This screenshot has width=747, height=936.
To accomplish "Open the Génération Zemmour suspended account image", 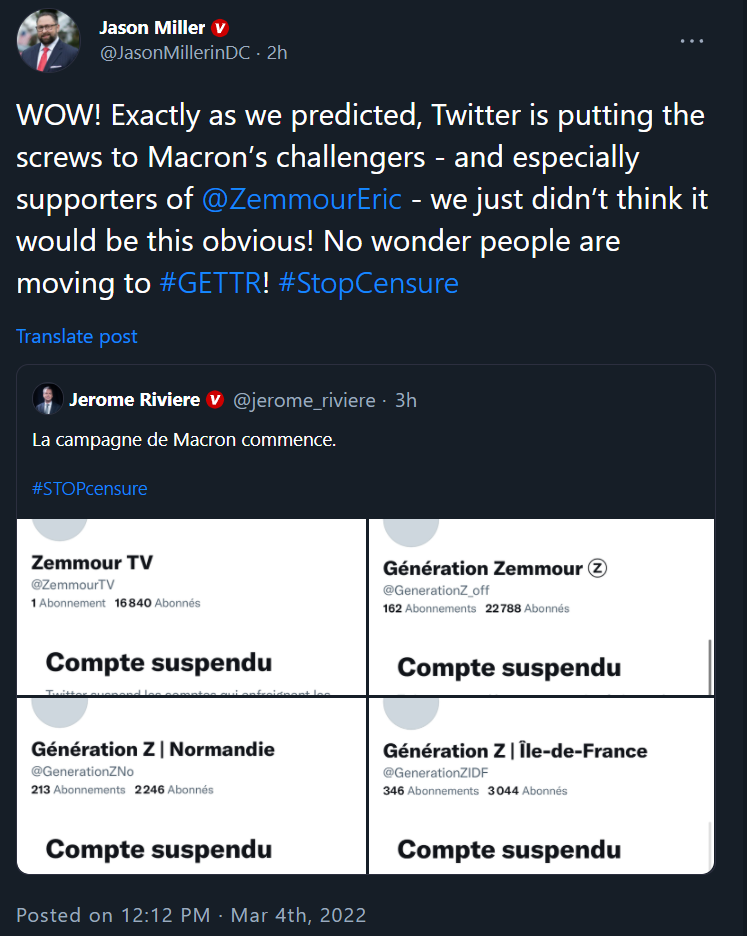I will (x=541, y=606).
